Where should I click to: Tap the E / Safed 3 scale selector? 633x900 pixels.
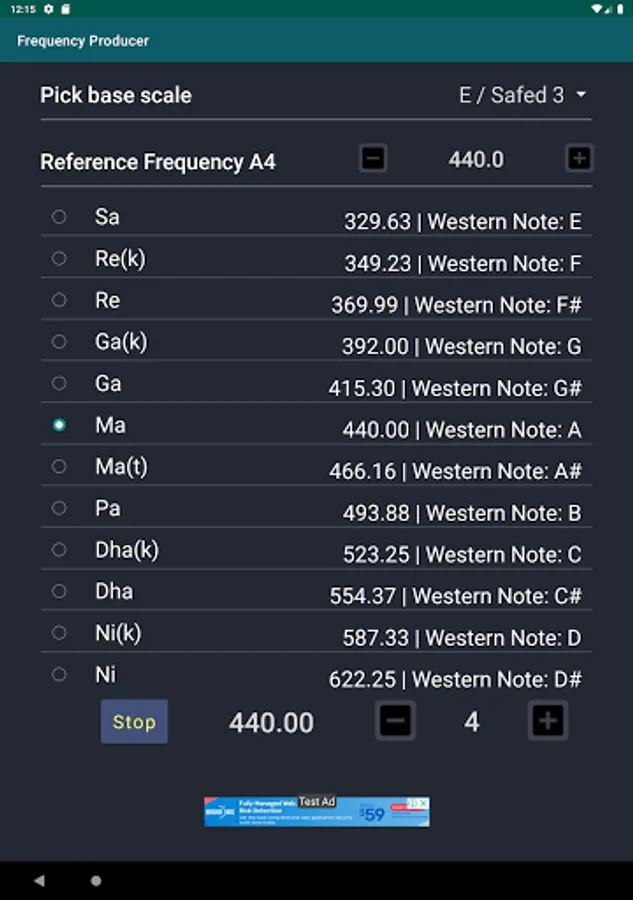click(511, 95)
